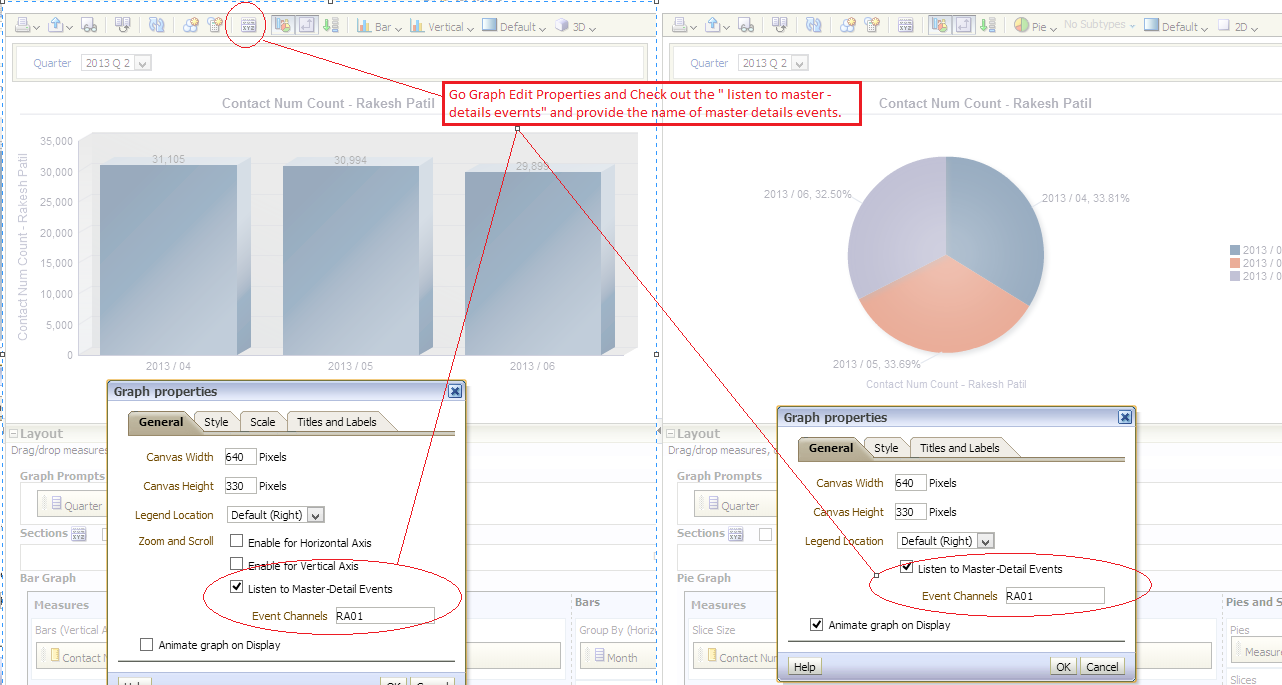Click the Print icon on the left toolbar
This screenshot has width=1282, height=685.
(23, 25)
